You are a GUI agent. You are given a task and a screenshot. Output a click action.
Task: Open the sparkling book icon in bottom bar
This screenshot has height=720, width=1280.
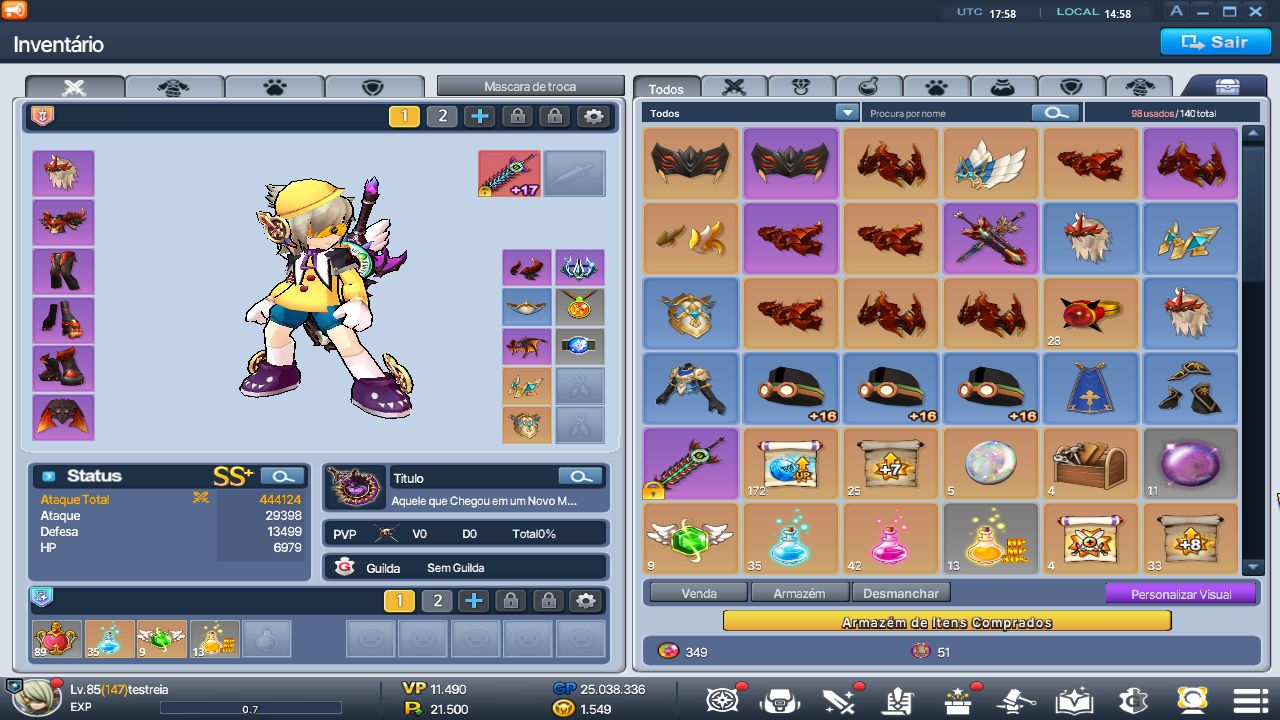1073,699
